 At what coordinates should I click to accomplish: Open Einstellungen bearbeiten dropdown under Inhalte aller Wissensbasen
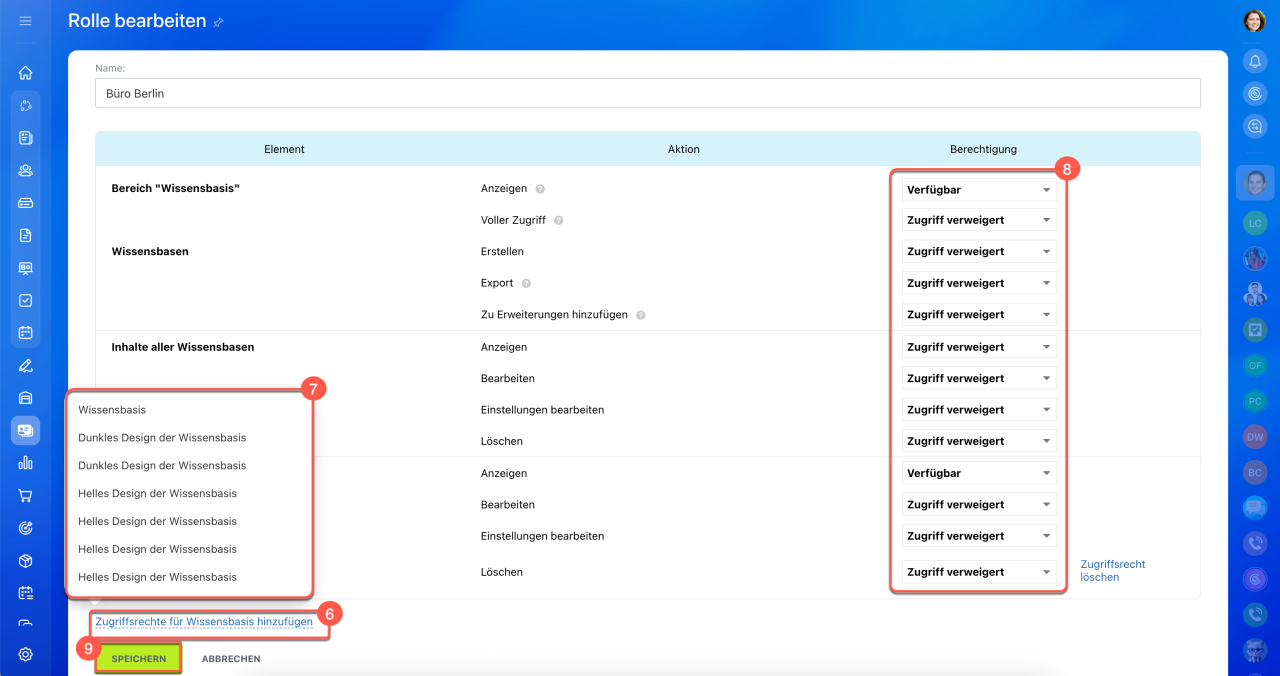pos(979,410)
